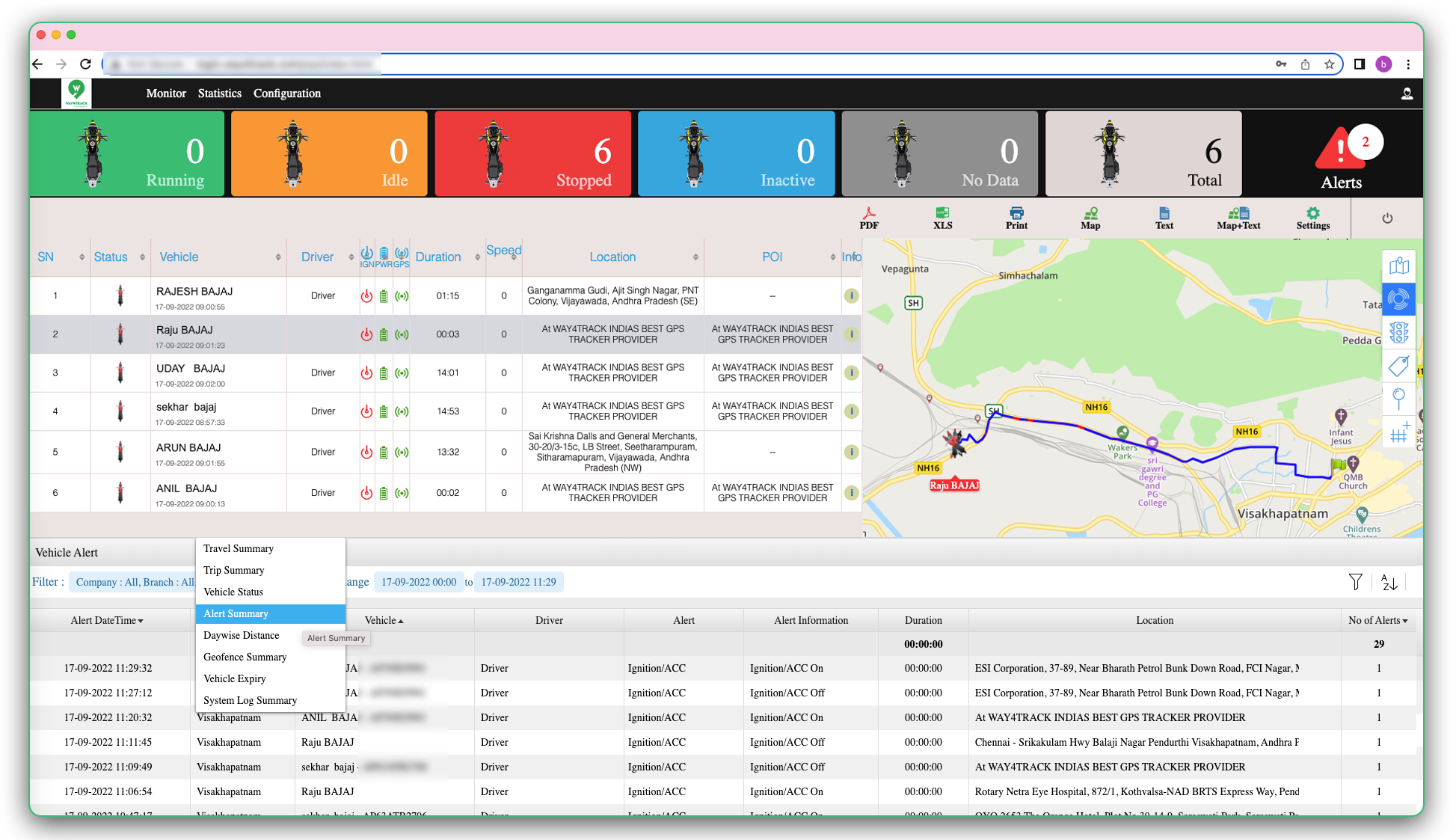Open info icon for RAJESH BAJAJ
Viewport: 1456px width, 840px height.
pyautogui.click(x=851, y=295)
